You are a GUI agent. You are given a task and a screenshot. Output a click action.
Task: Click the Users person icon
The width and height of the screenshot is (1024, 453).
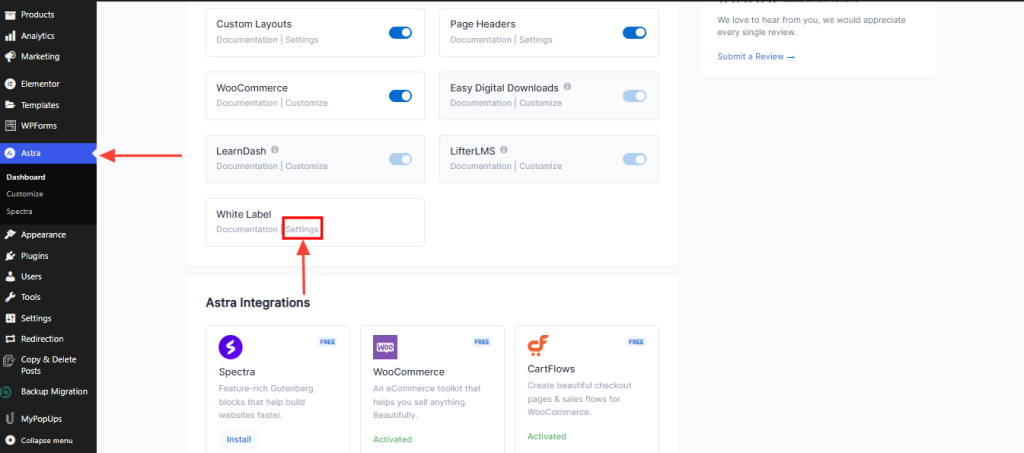tap(10, 277)
